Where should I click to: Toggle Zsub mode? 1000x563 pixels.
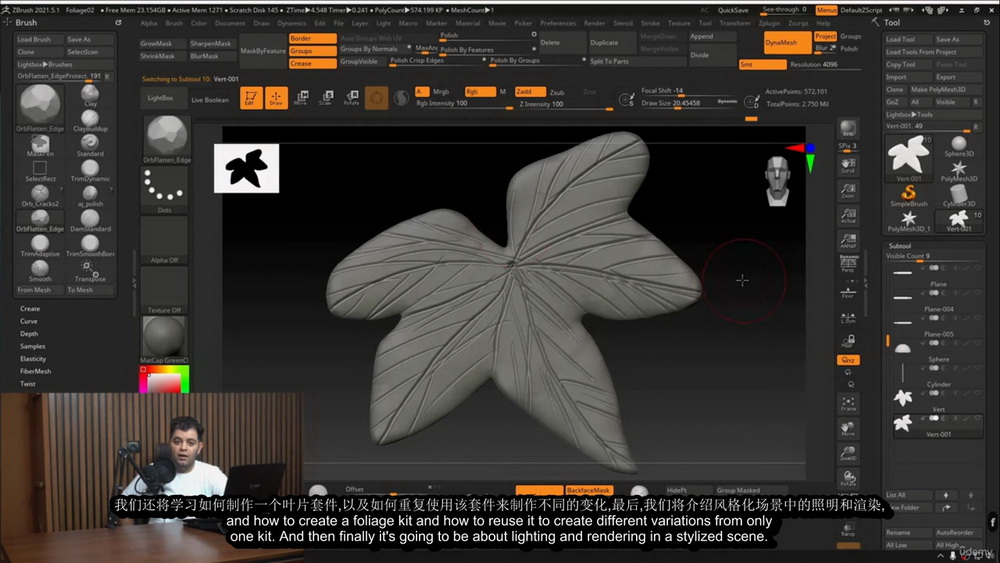coord(557,92)
